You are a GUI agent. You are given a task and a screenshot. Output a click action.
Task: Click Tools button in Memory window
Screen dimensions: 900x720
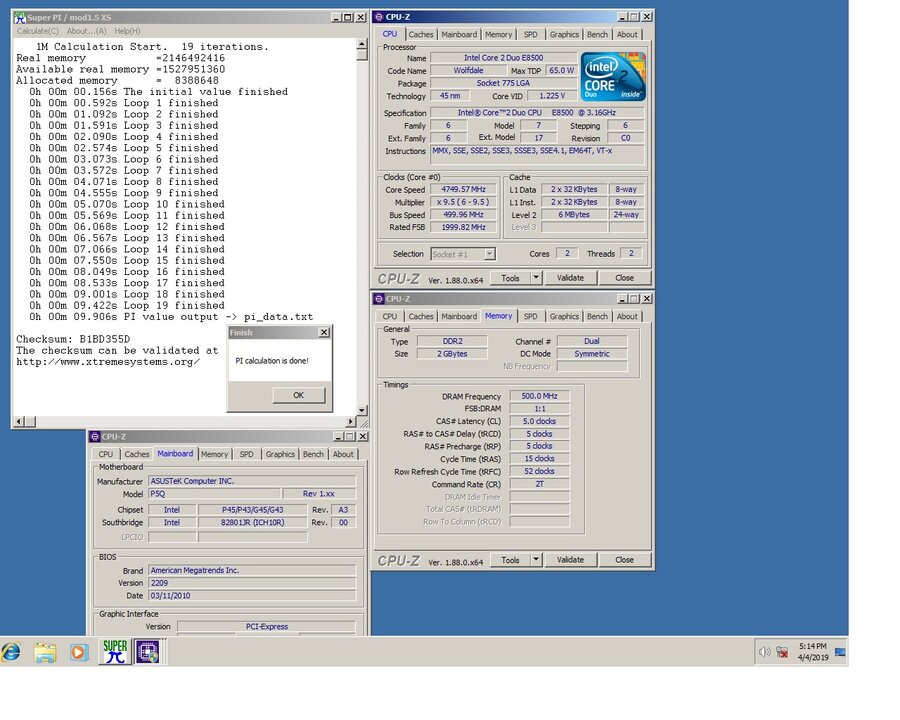510,560
